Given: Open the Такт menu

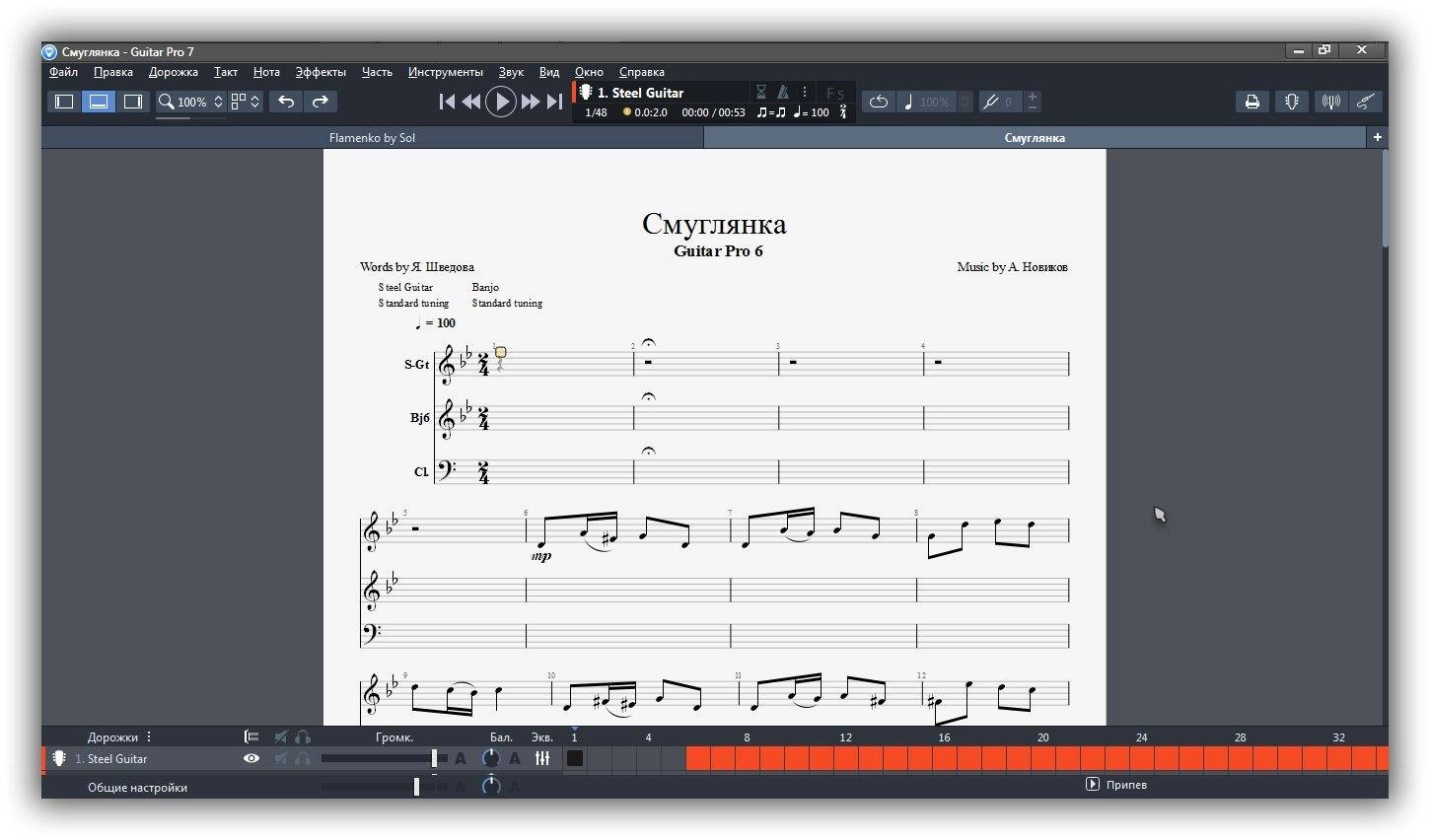Looking at the screenshot, I should tap(226, 72).
